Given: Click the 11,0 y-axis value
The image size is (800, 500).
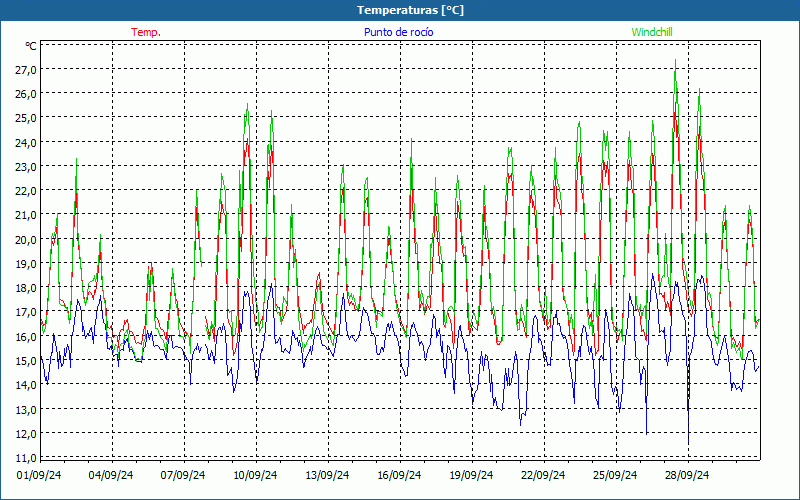Looking at the screenshot, I should point(26,459).
